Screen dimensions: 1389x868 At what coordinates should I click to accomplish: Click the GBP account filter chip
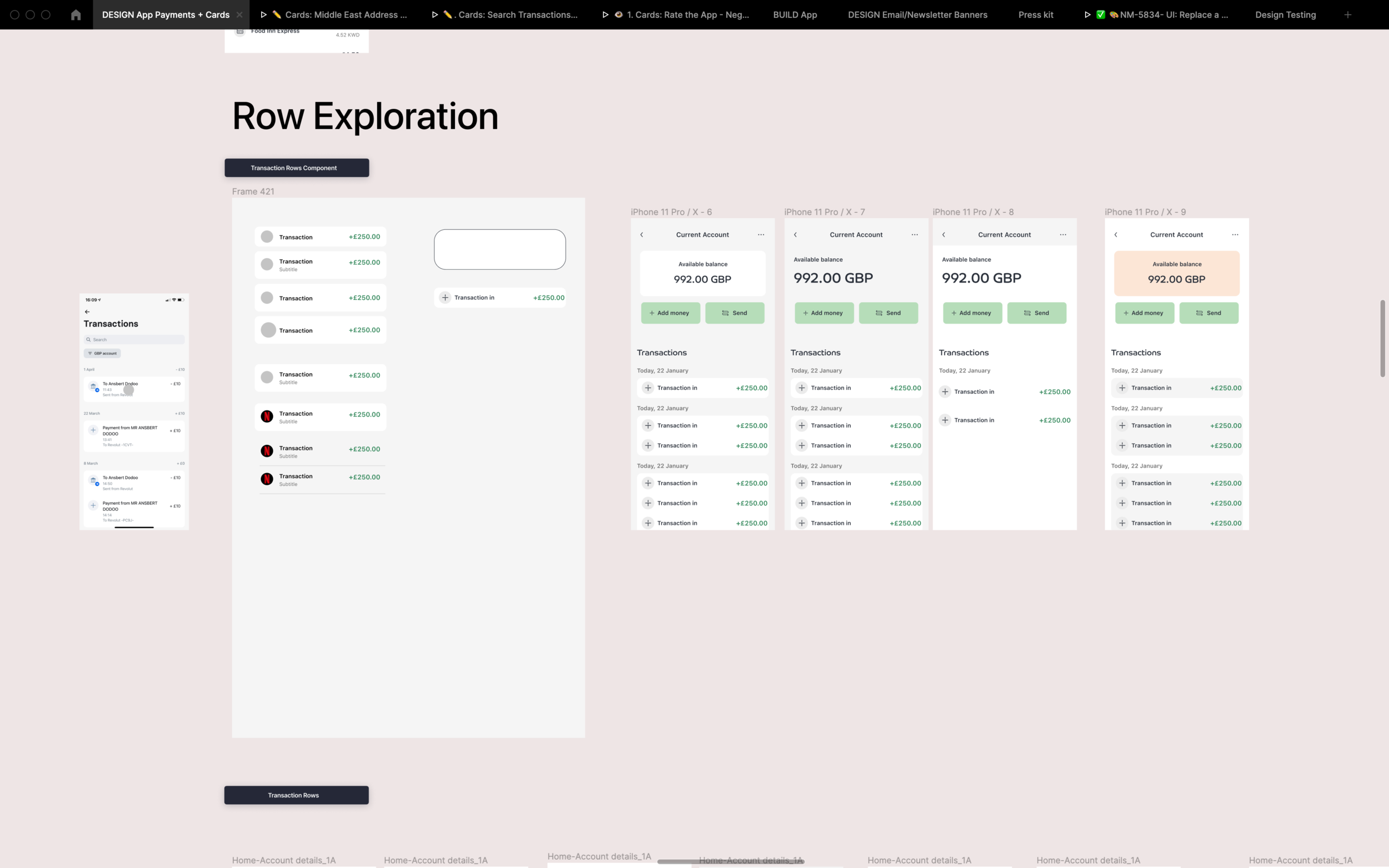coord(102,354)
